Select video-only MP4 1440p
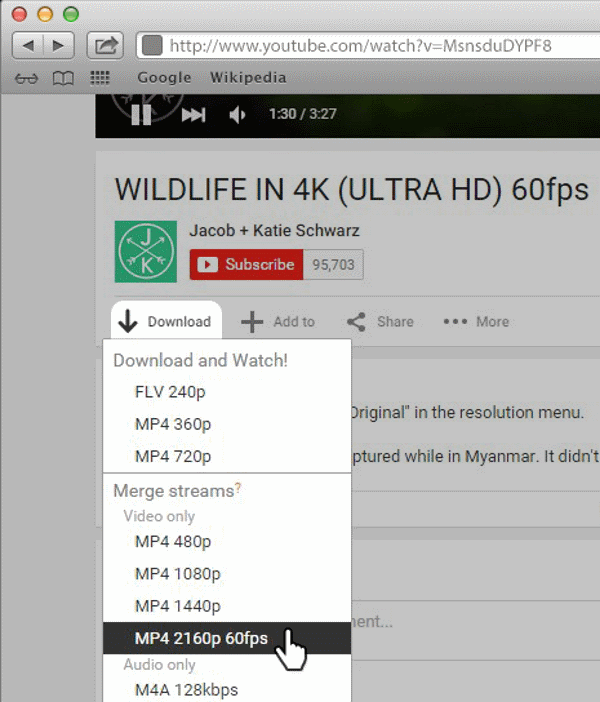This screenshot has width=600, height=702. (227, 606)
